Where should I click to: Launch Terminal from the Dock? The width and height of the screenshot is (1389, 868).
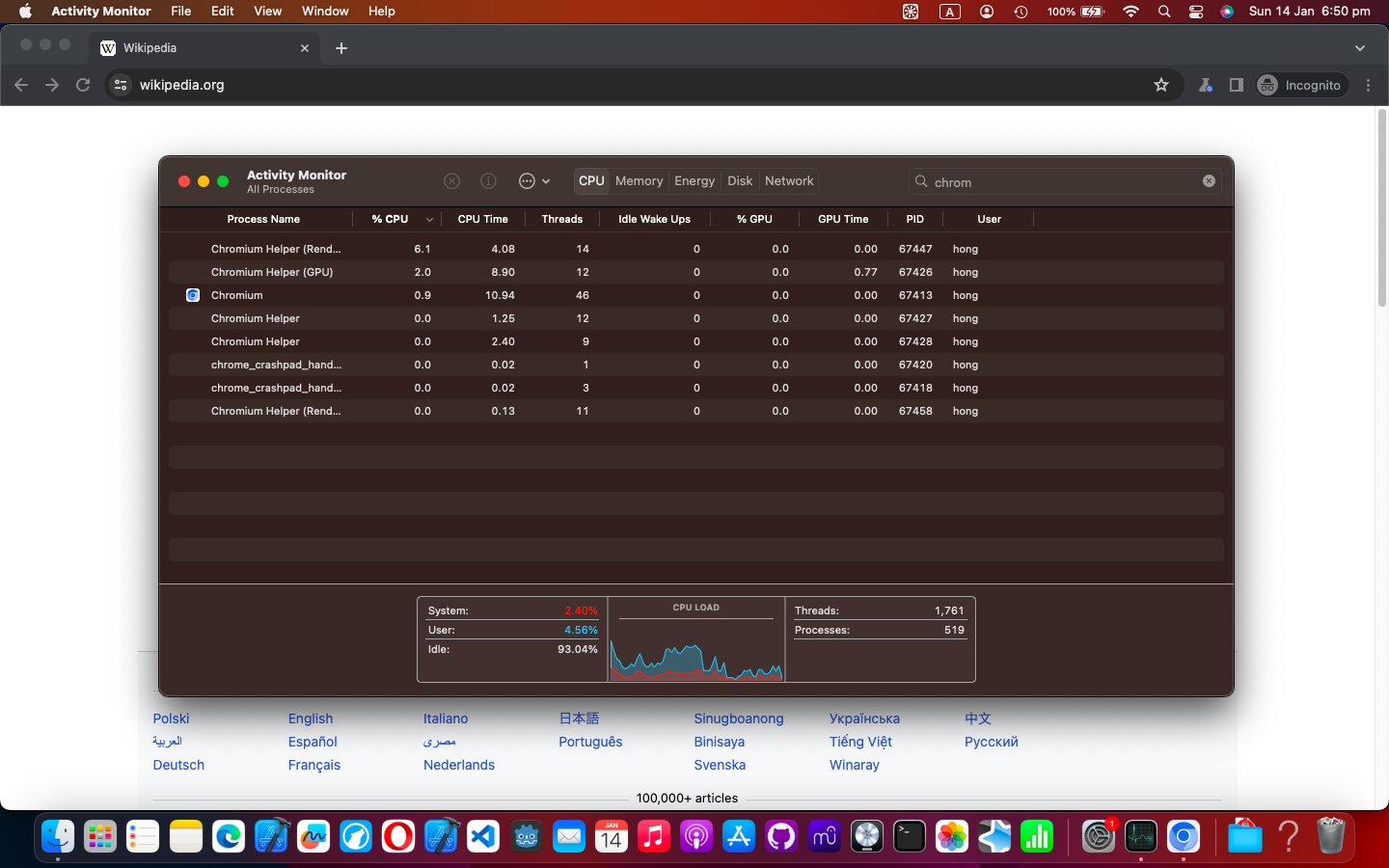[910, 837]
